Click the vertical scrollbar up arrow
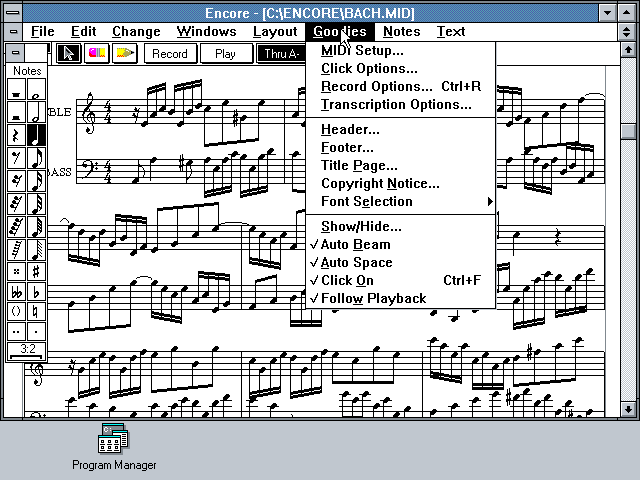 click(x=628, y=50)
